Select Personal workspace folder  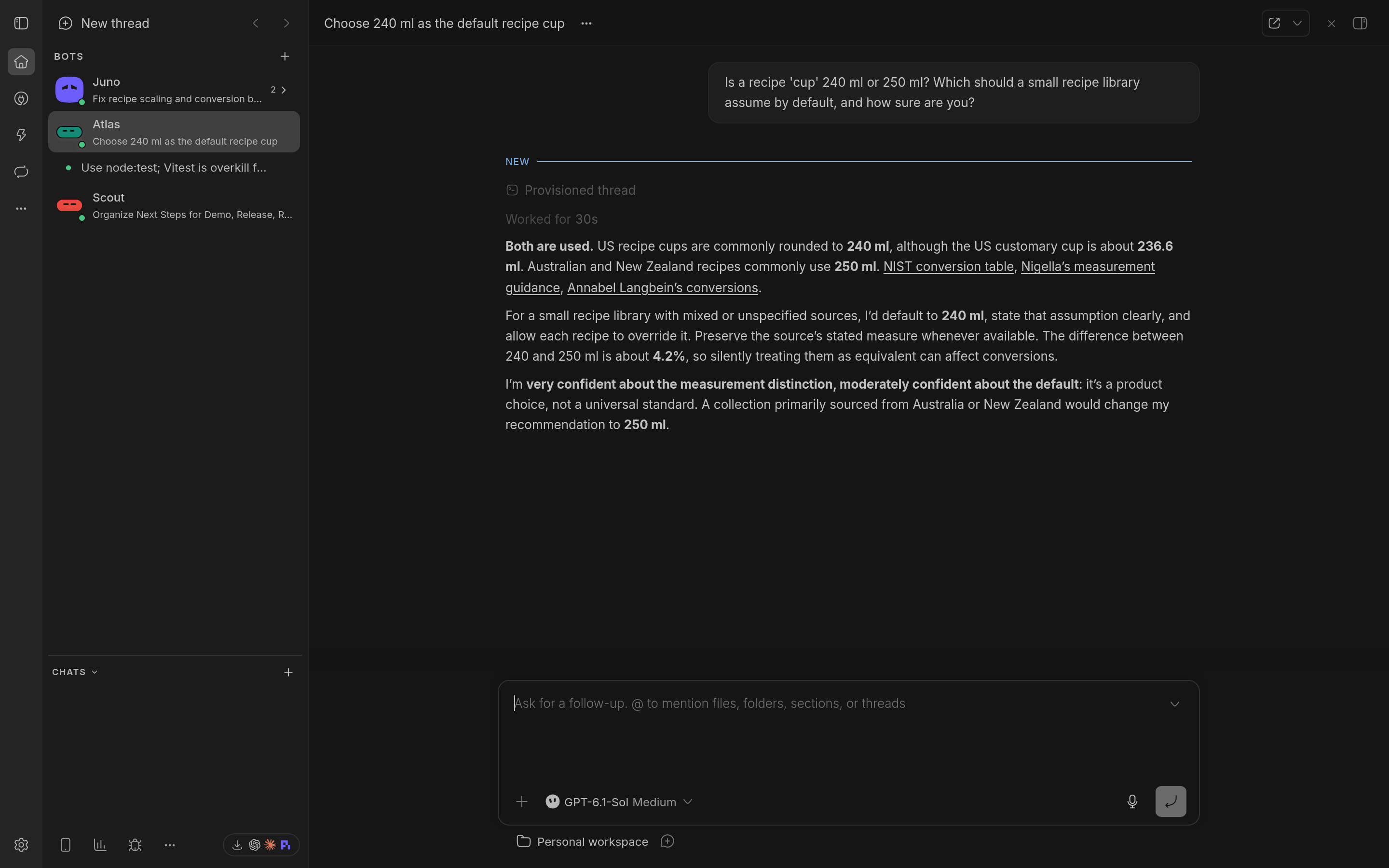(x=583, y=841)
